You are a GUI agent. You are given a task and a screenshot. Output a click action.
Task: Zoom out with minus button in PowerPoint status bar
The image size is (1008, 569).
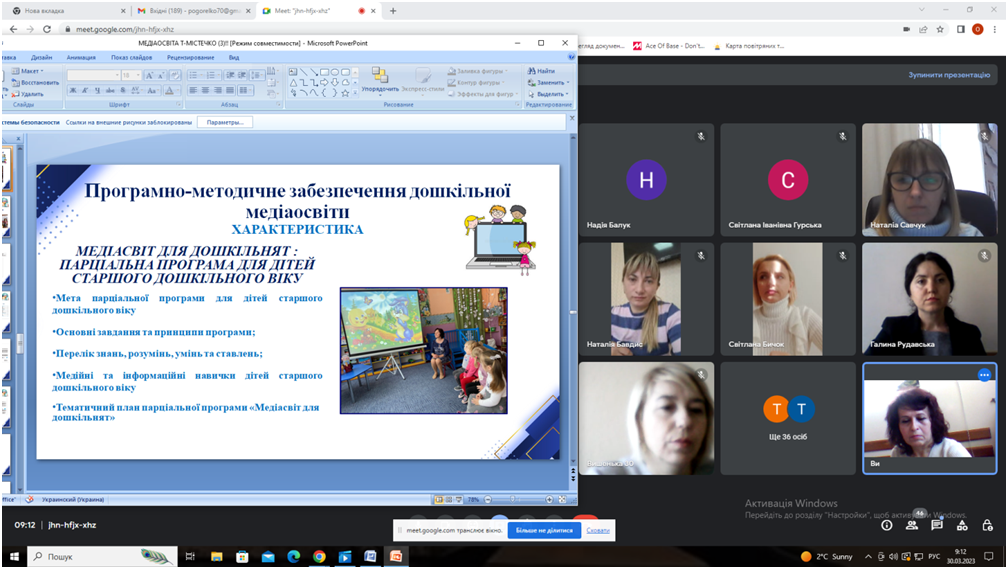point(488,500)
